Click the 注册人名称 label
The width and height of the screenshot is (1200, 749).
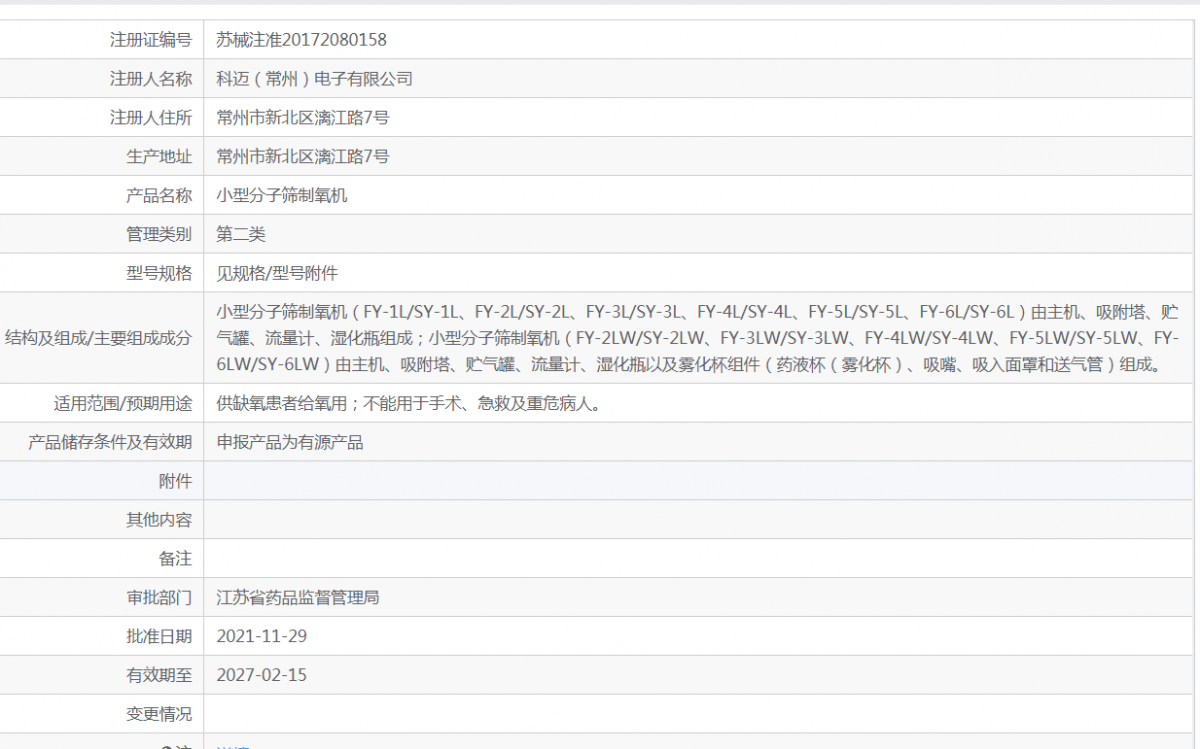tap(151, 79)
